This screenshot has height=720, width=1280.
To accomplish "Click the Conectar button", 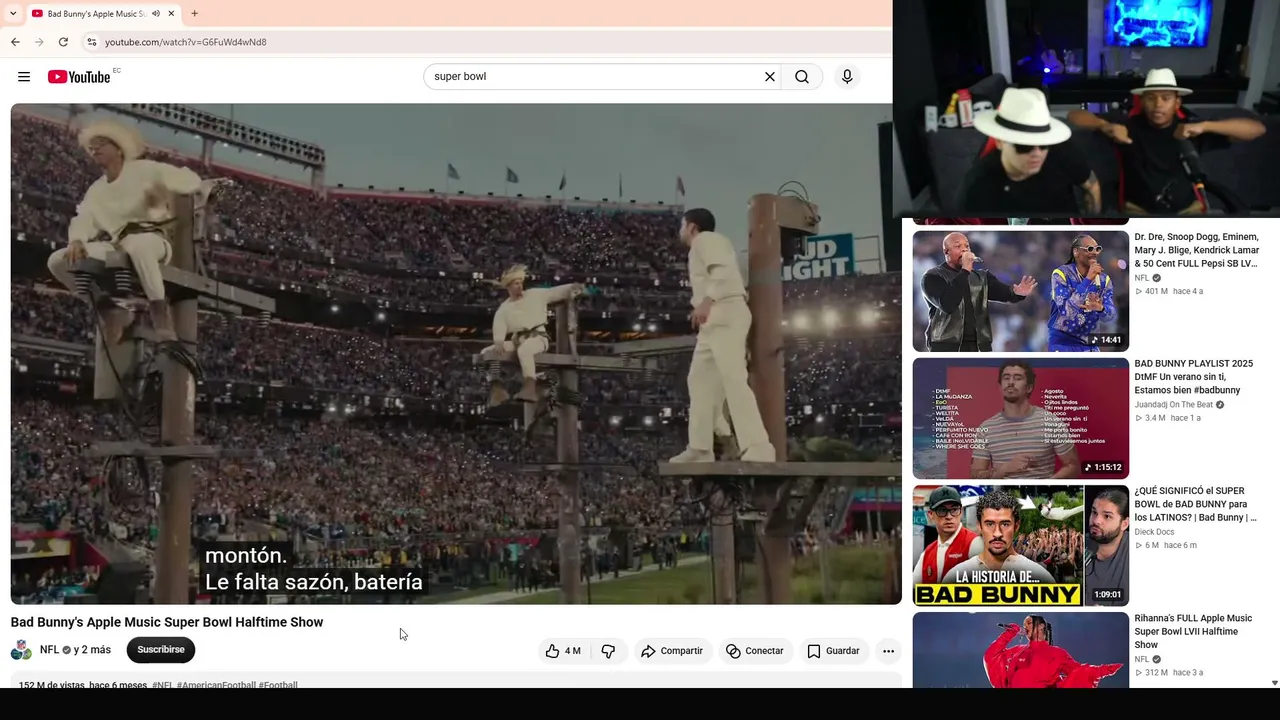I will pos(755,651).
